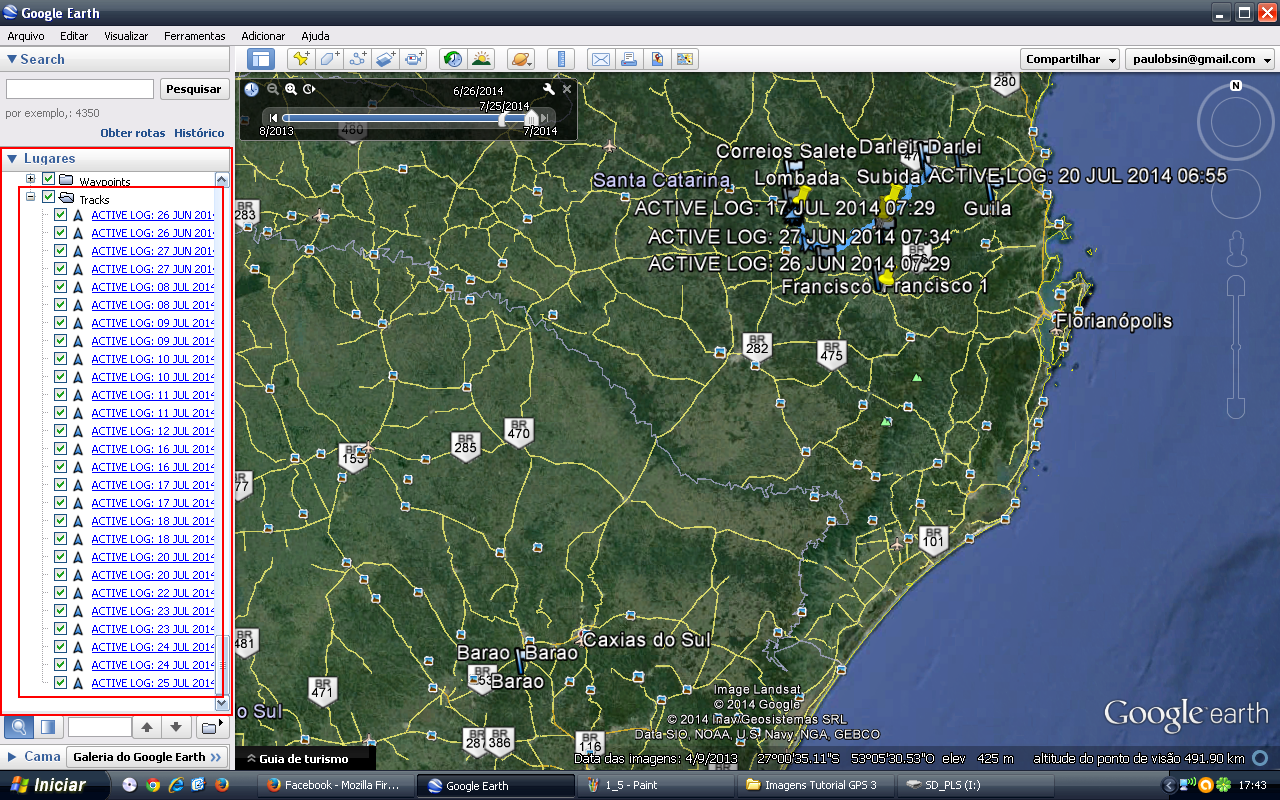Collapse the Tracks folder
Image resolution: width=1280 pixels, height=800 pixels.
(31, 197)
